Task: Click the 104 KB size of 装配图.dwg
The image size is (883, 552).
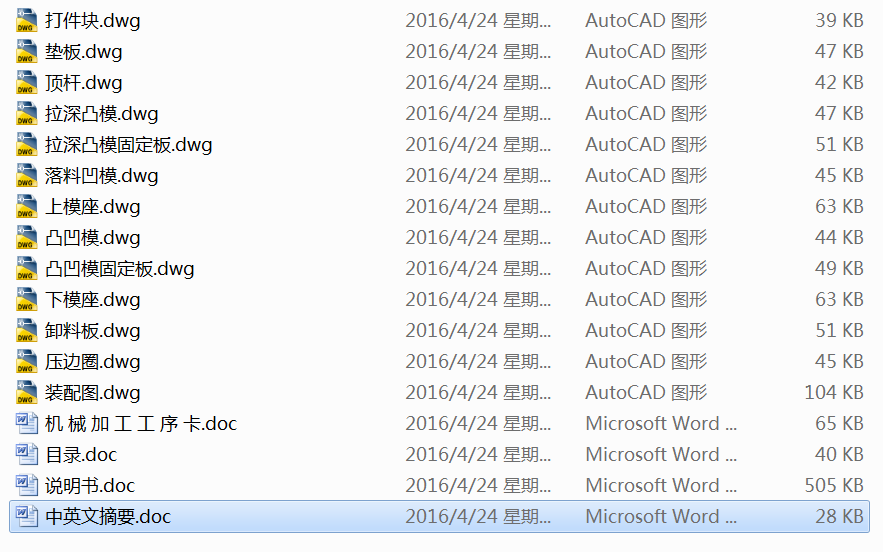Action: point(834,392)
